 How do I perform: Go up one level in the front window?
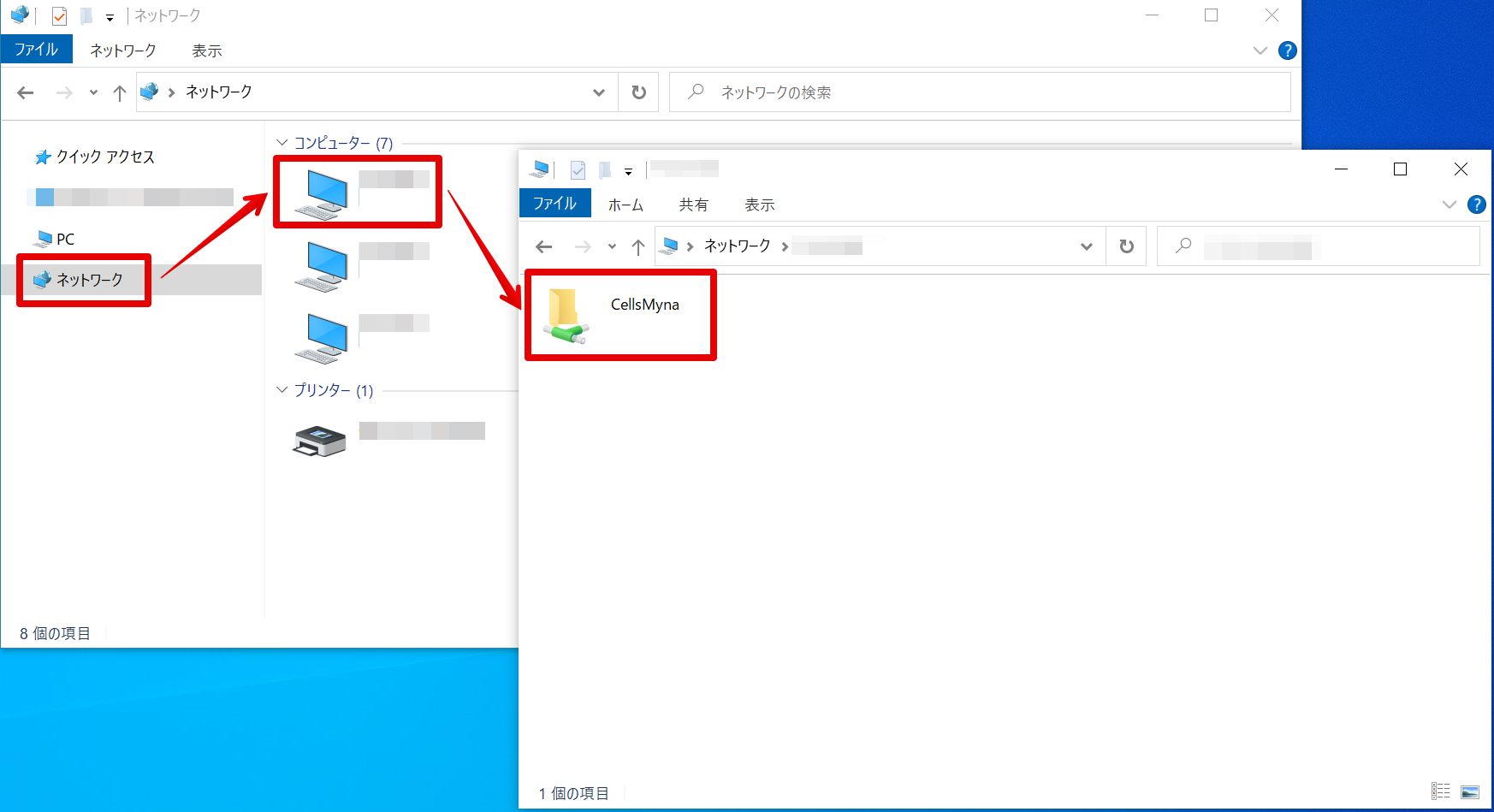click(638, 246)
